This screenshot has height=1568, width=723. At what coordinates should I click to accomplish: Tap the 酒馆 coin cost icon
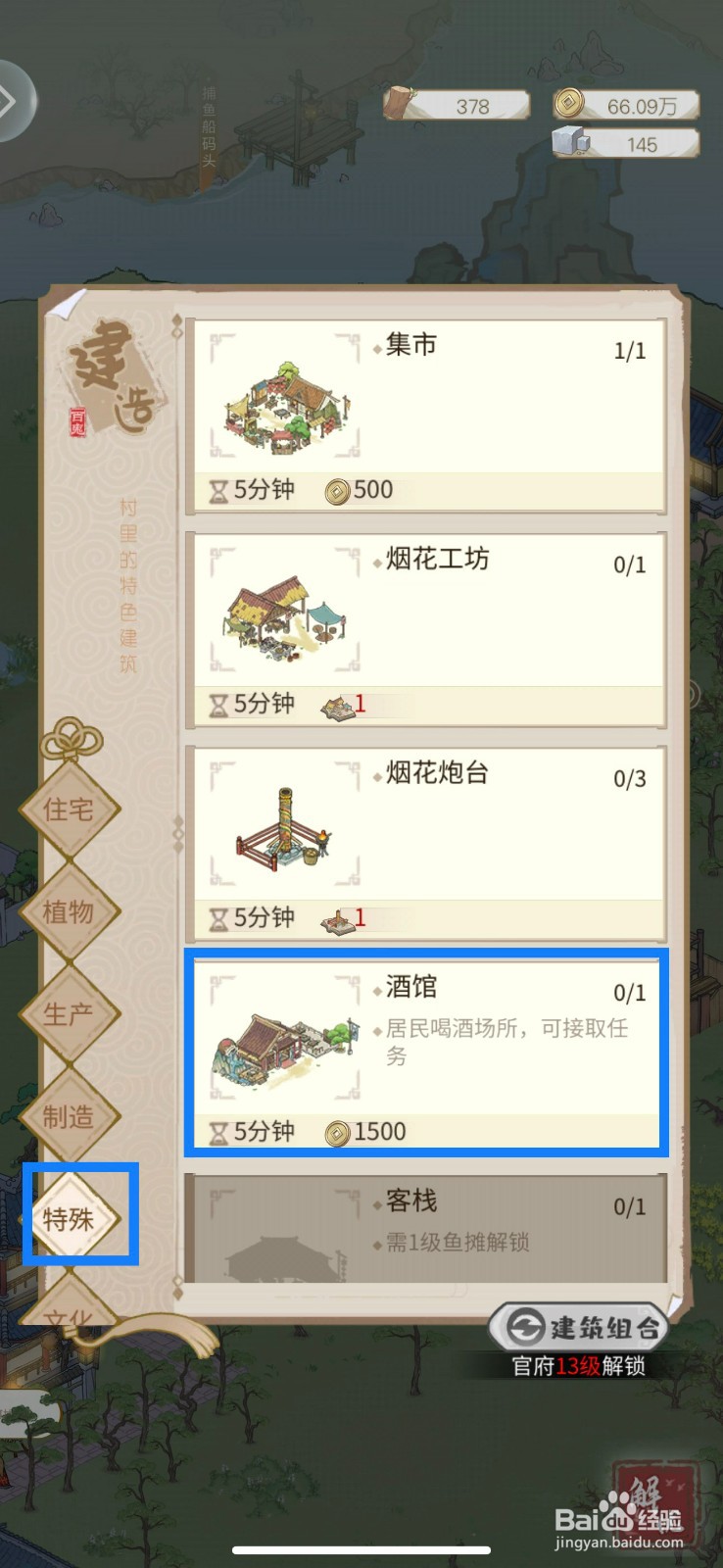[337, 1133]
